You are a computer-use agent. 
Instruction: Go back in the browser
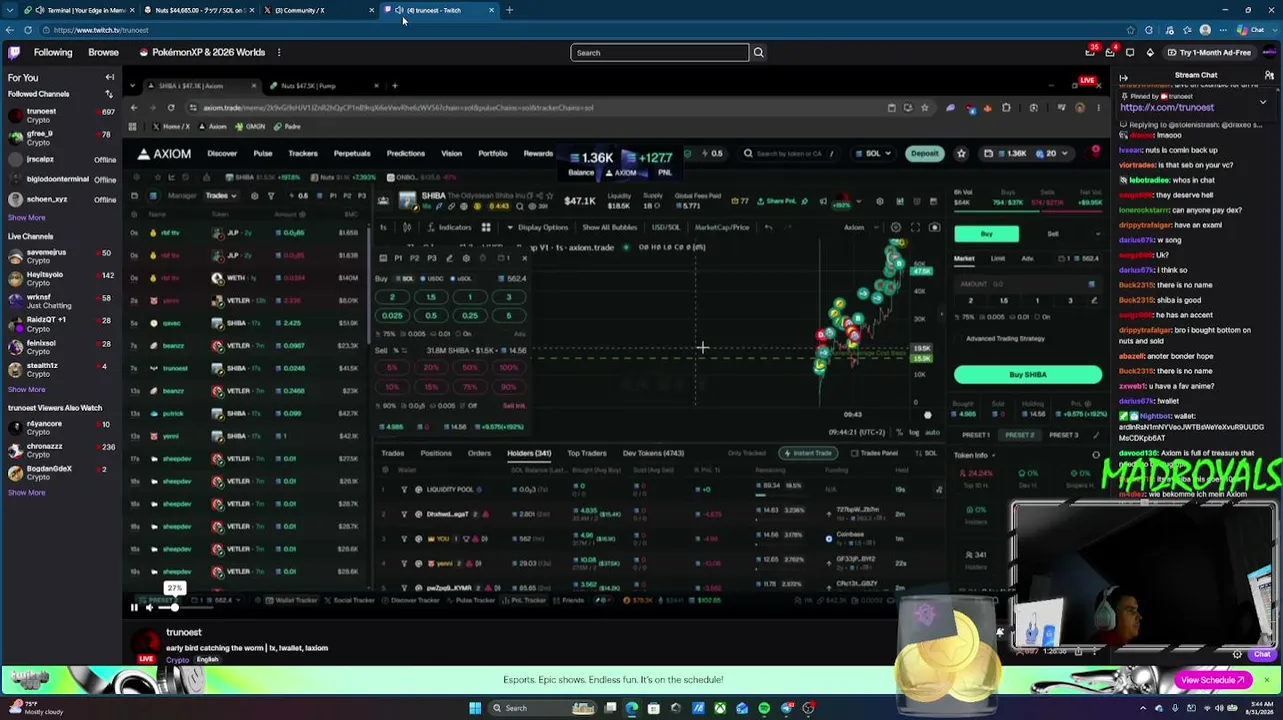[x=10, y=30]
